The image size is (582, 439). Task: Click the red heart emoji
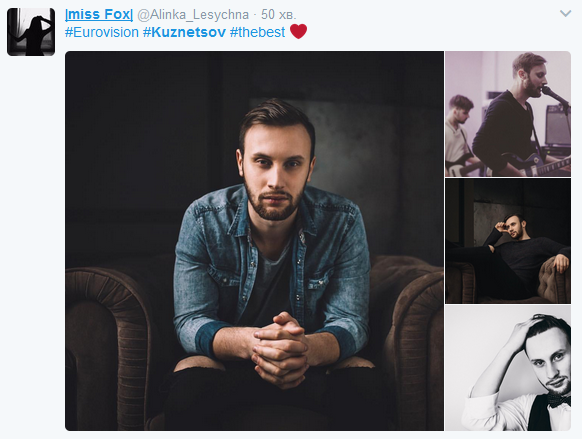tap(298, 32)
